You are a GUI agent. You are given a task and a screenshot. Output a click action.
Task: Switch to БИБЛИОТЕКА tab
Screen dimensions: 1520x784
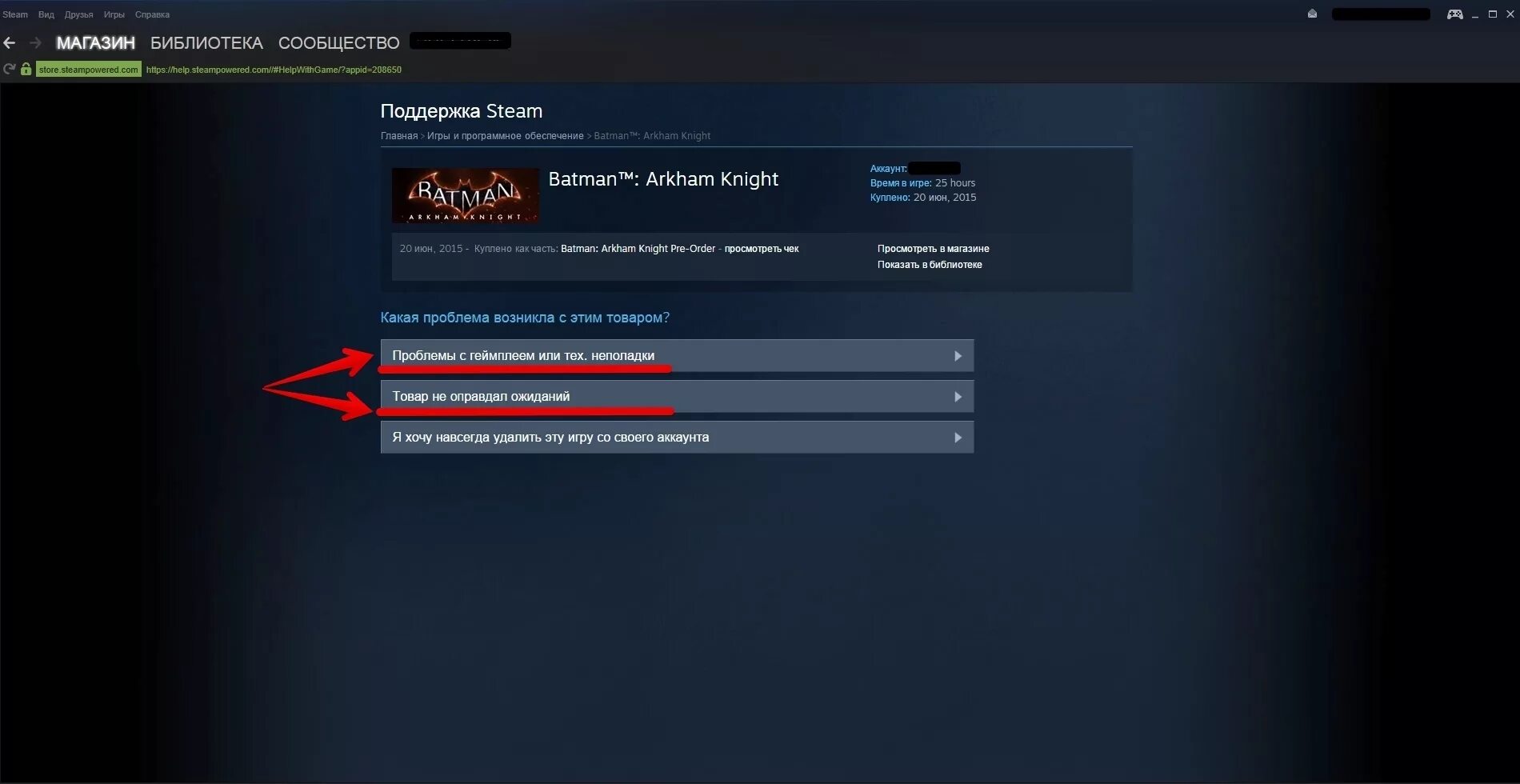coord(206,42)
